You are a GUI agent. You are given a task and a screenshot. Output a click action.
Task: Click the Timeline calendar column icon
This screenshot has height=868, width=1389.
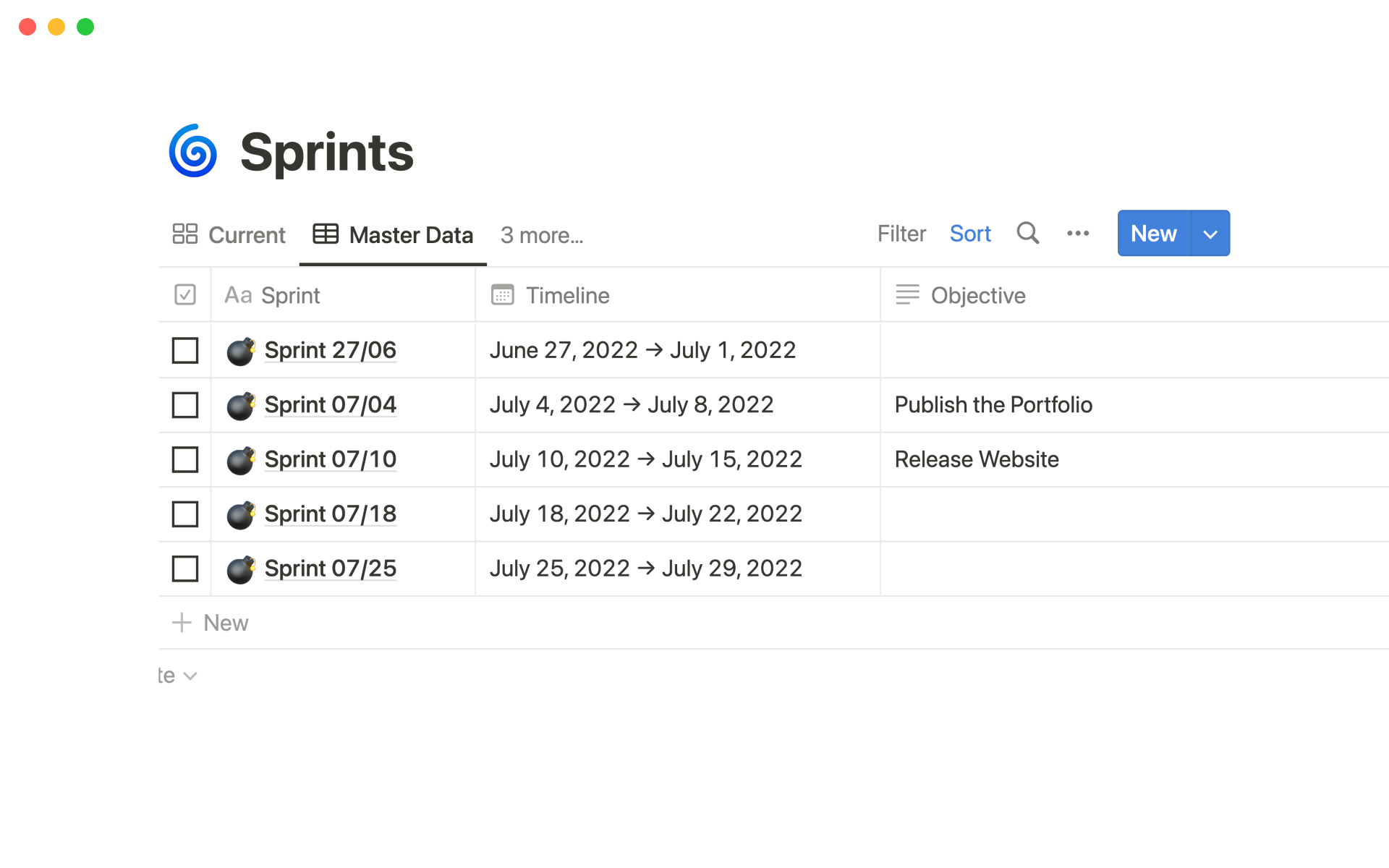(x=502, y=295)
